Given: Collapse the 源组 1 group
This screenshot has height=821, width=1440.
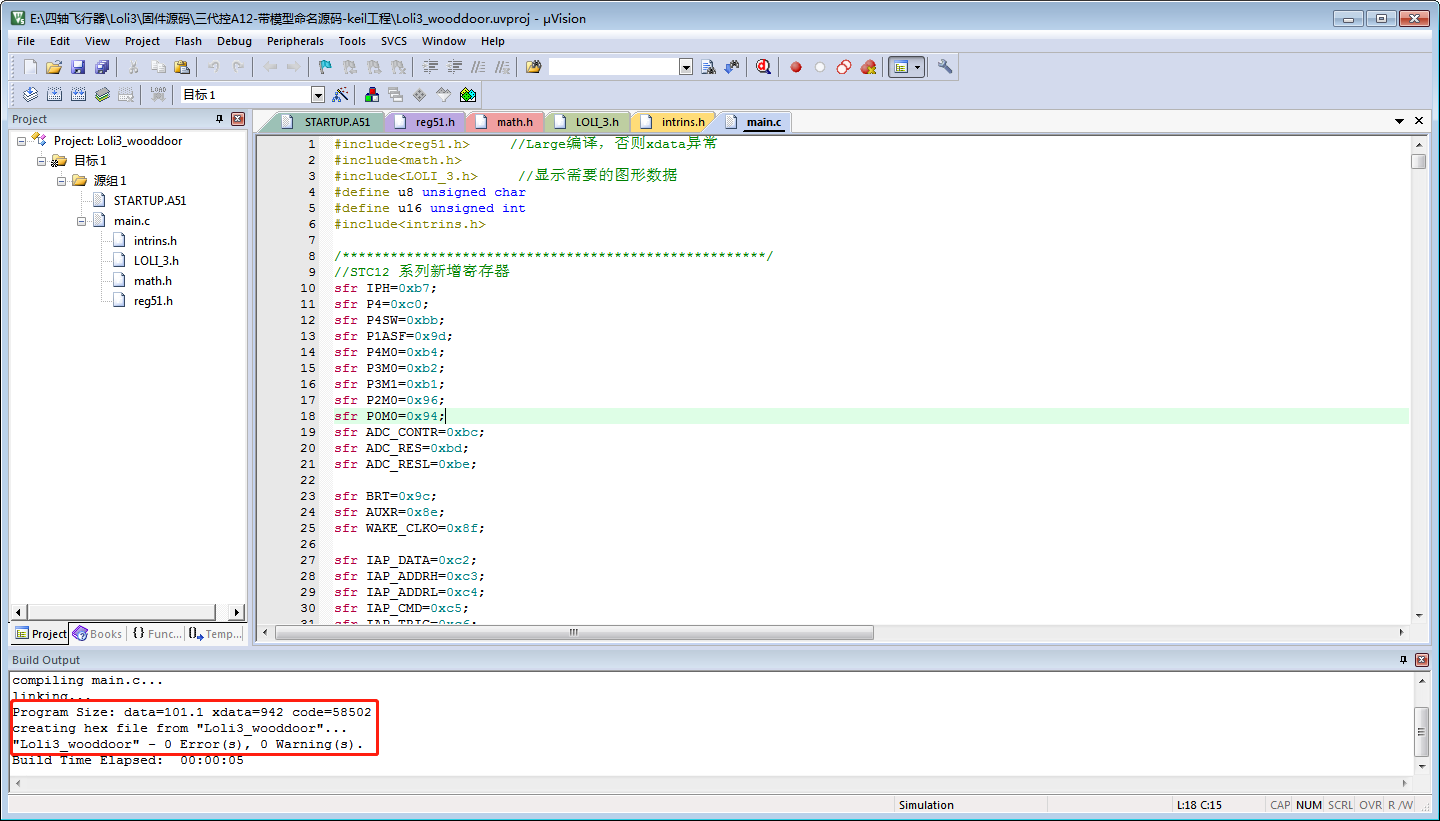Looking at the screenshot, I should [x=60, y=181].
